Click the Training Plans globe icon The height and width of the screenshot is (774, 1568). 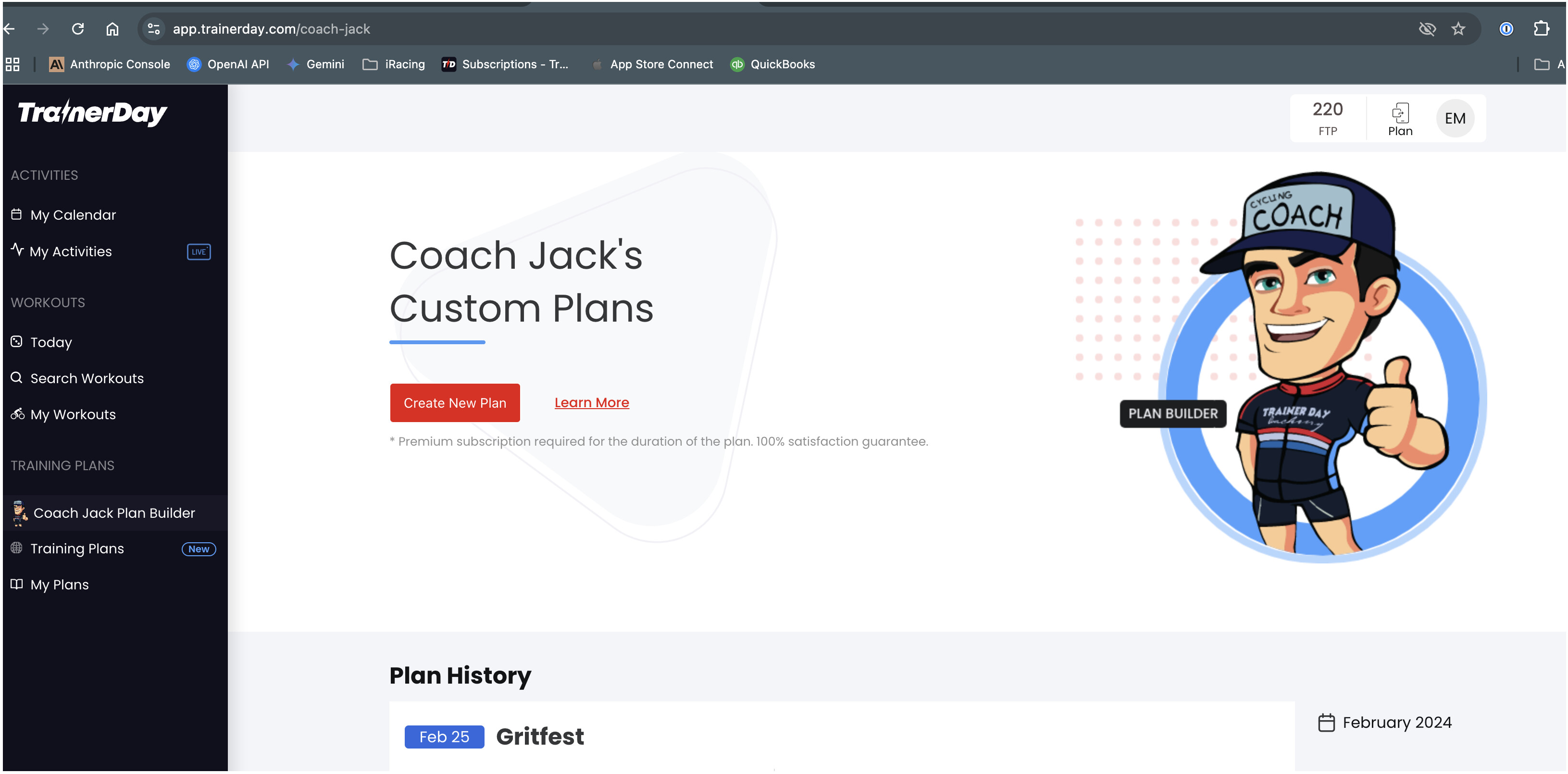(16, 548)
